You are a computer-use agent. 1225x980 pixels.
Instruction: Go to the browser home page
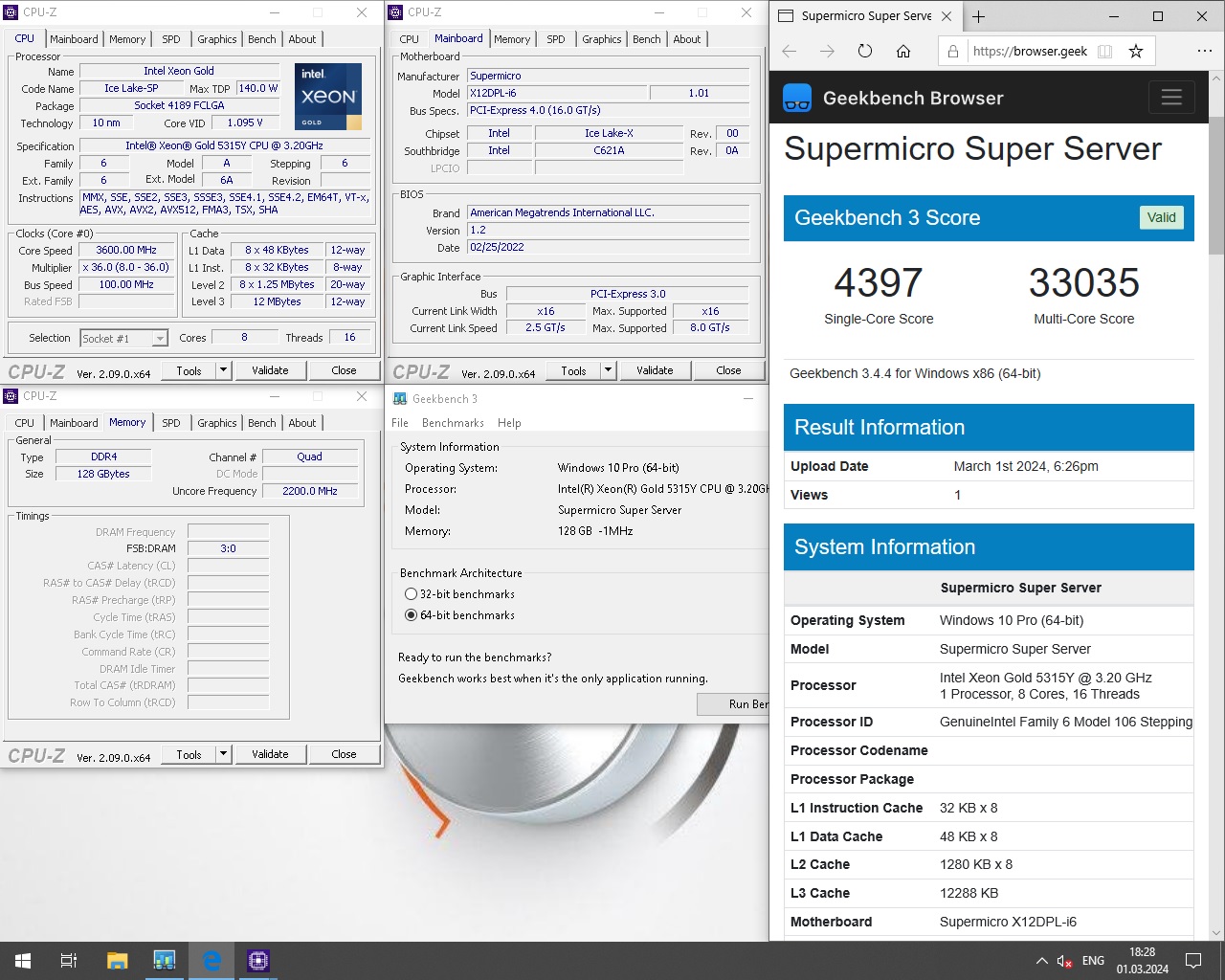903,52
